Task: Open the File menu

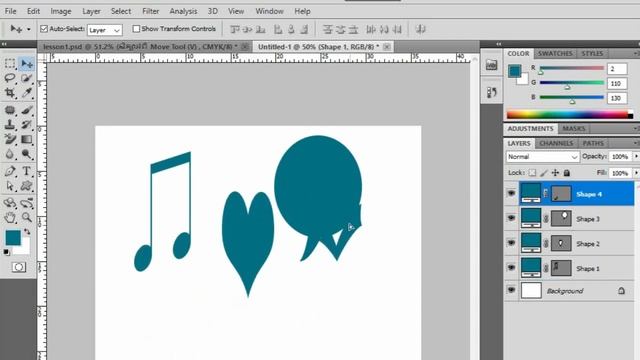Action: (x=10, y=11)
